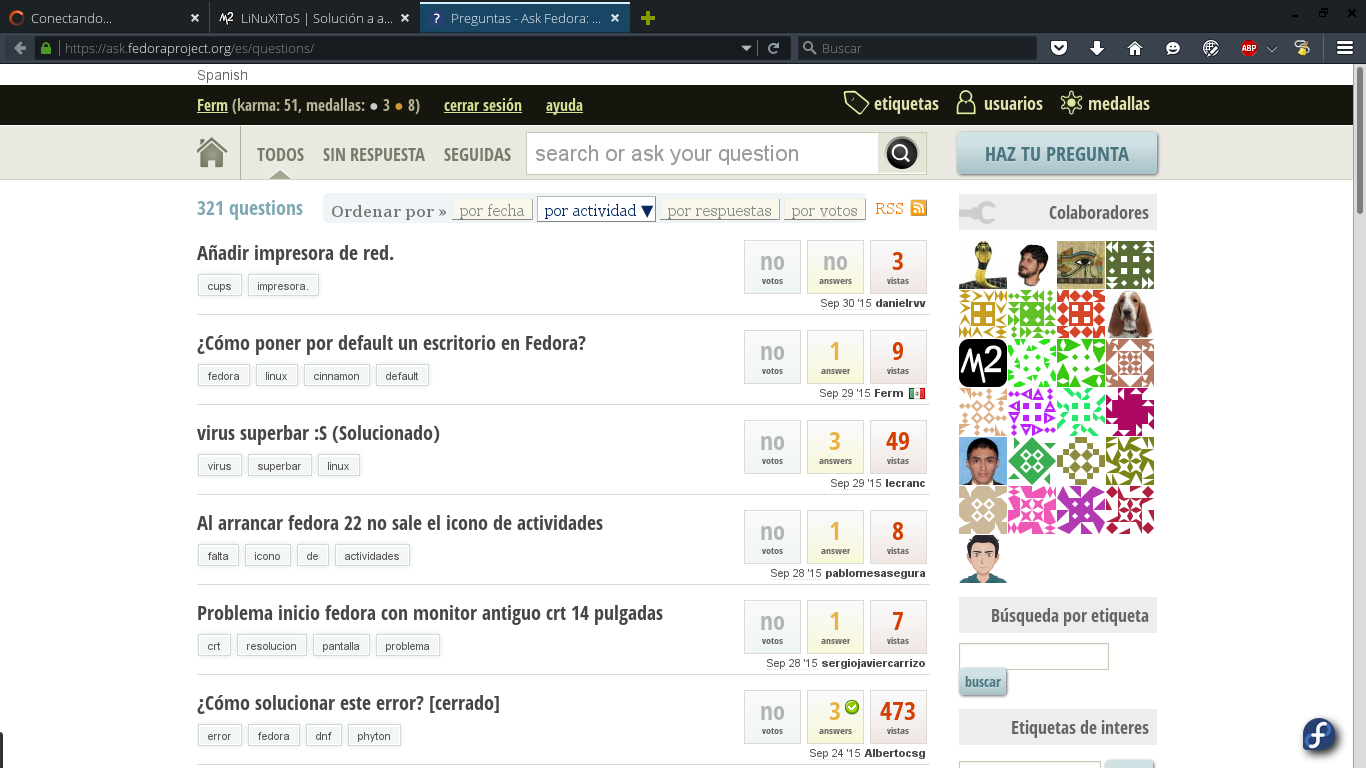
Task: Sort questions por actividad
Action: coord(597,210)
